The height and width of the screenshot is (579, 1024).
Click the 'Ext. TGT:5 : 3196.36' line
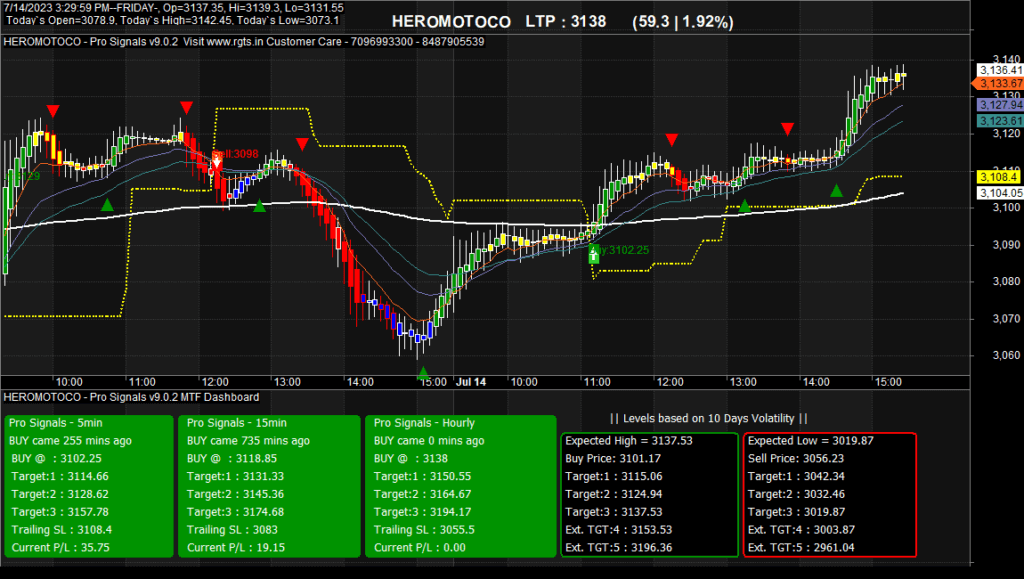(x=618, y=548)
